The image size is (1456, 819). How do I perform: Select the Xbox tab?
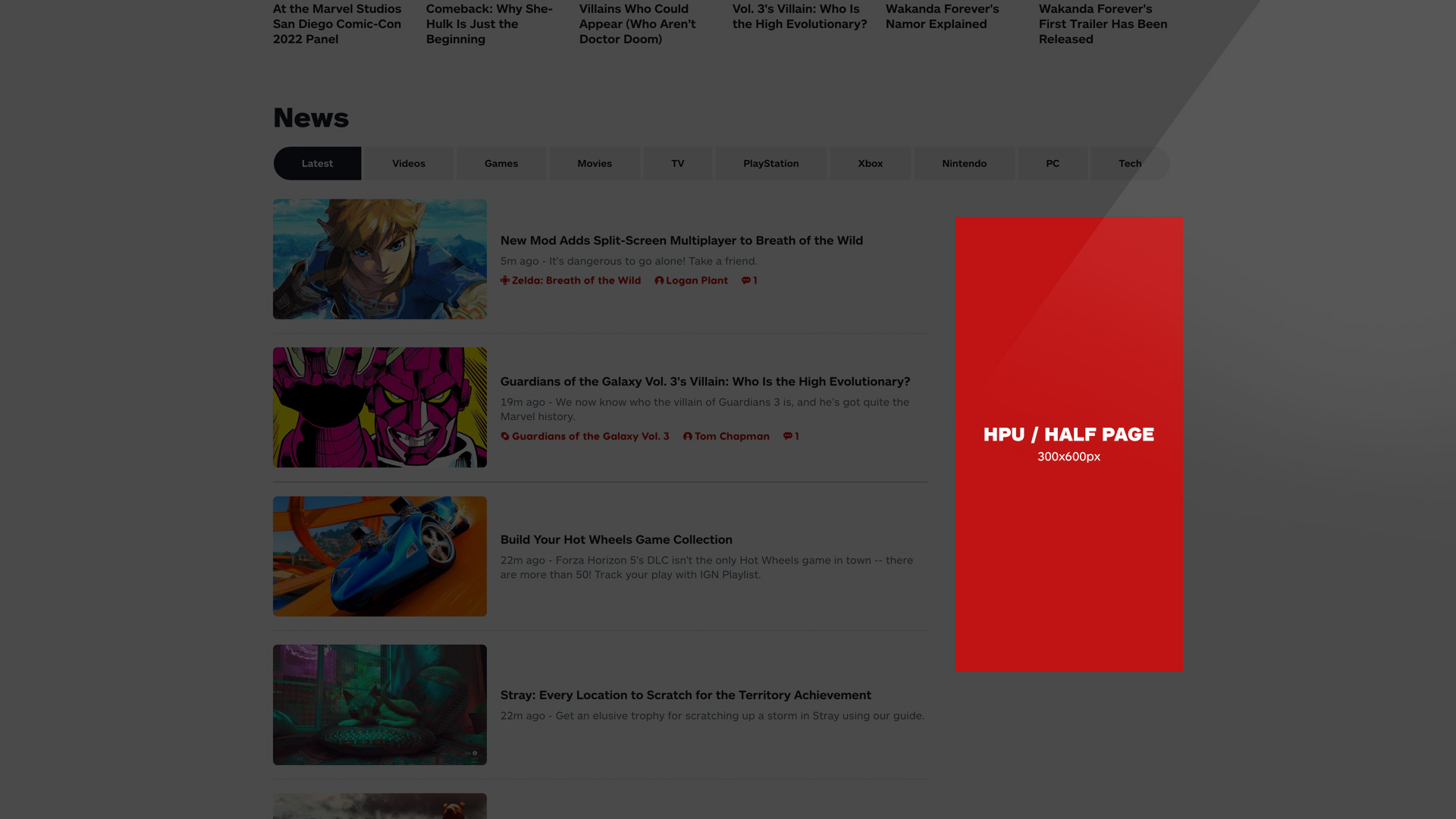(871, 163)
